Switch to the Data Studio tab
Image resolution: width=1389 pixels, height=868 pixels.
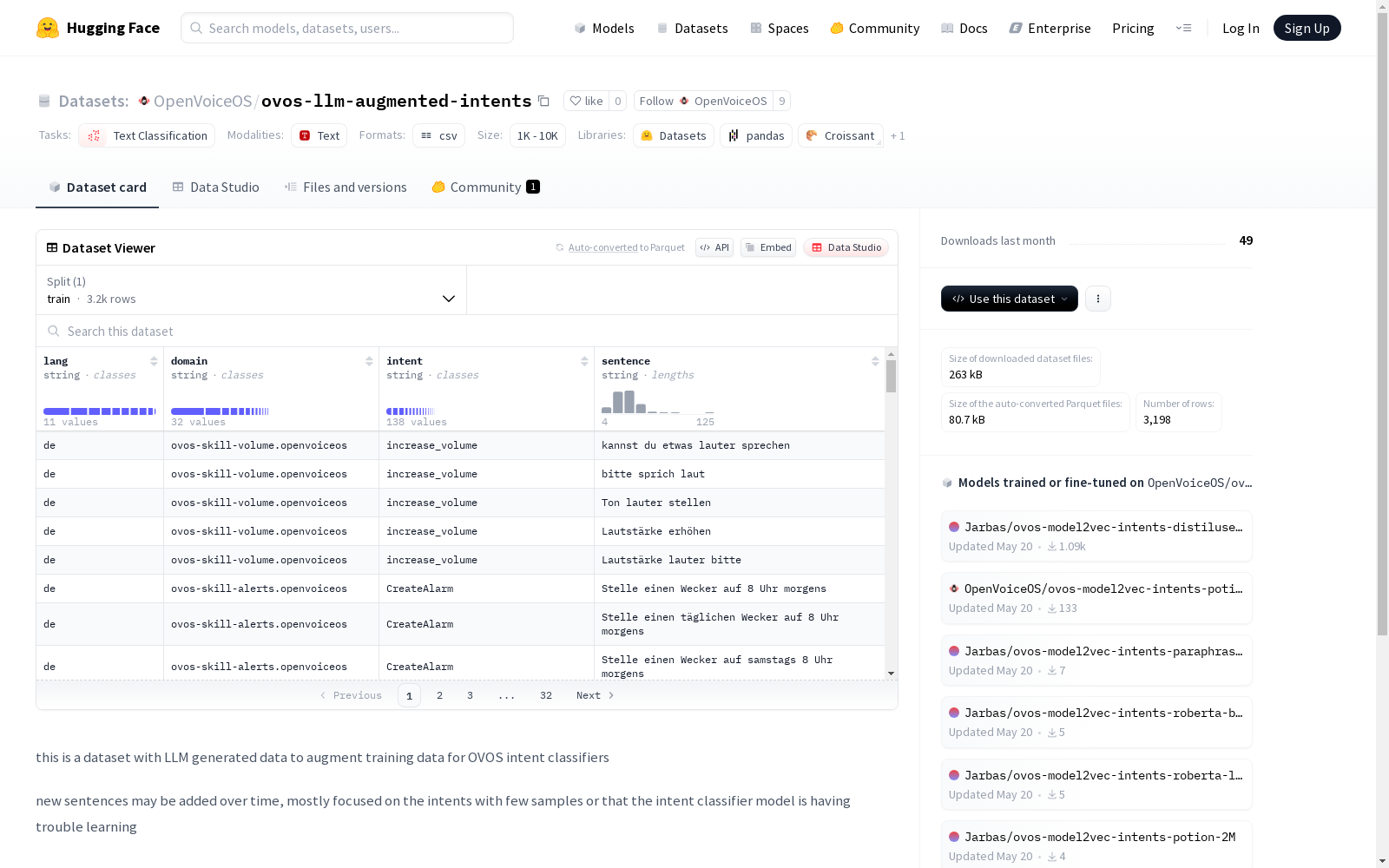[215, 187]
